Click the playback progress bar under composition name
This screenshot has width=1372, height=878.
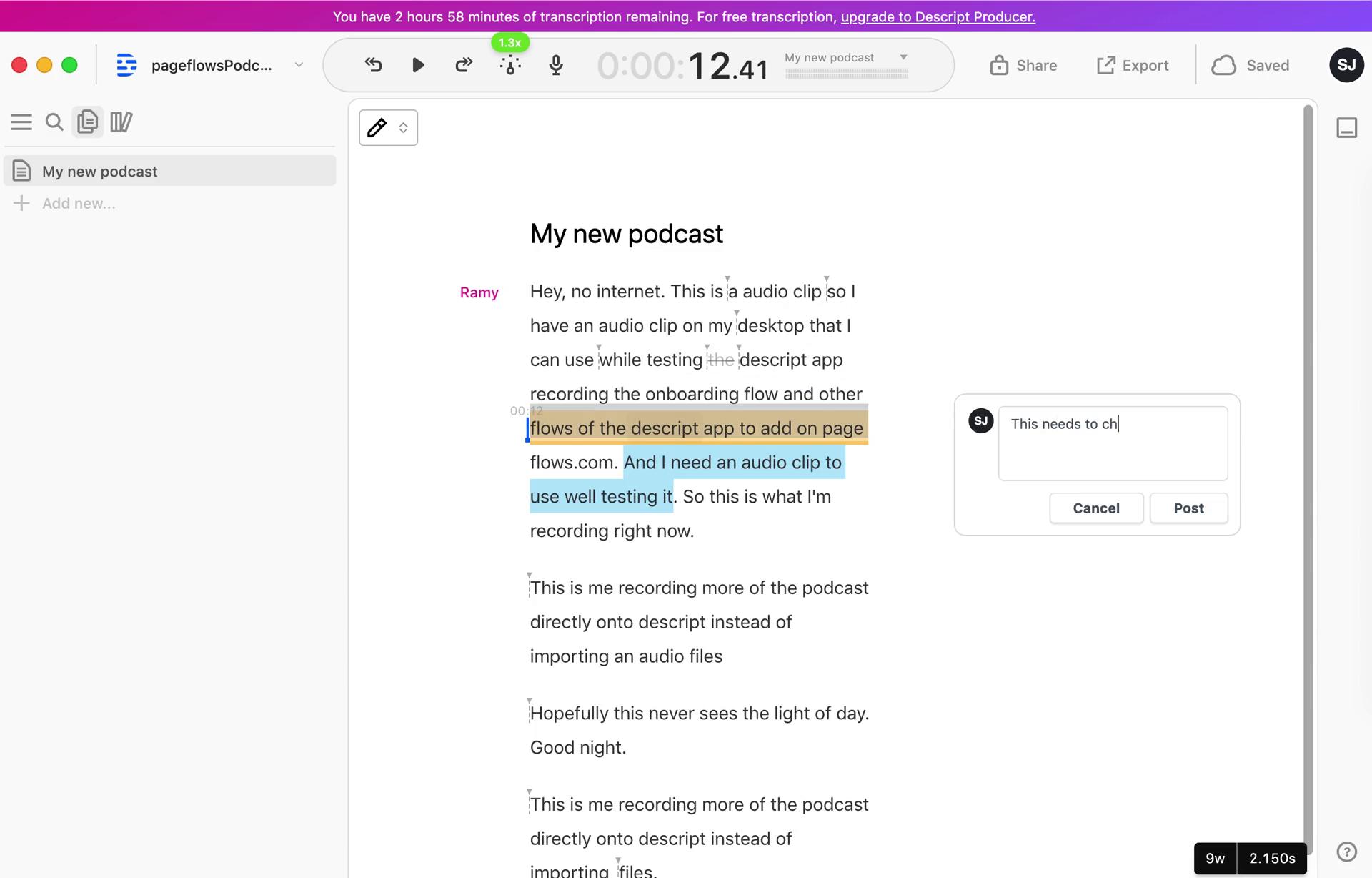pos(847,73)
